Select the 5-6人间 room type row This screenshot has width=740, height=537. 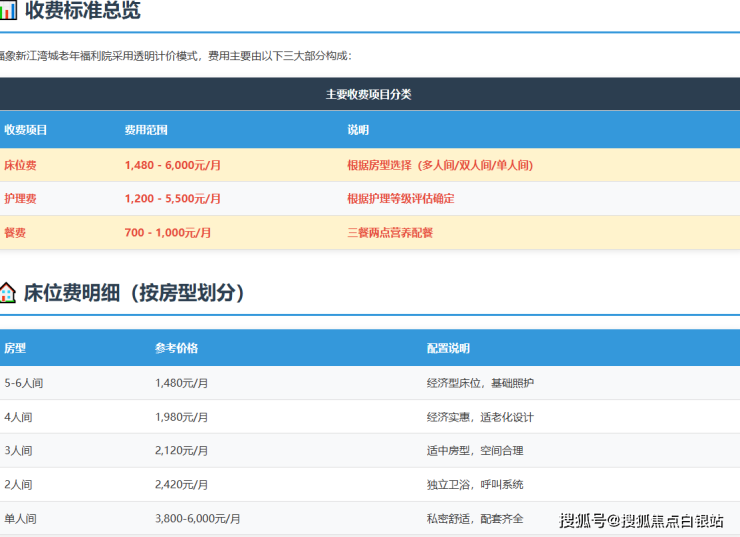point(24,383)
